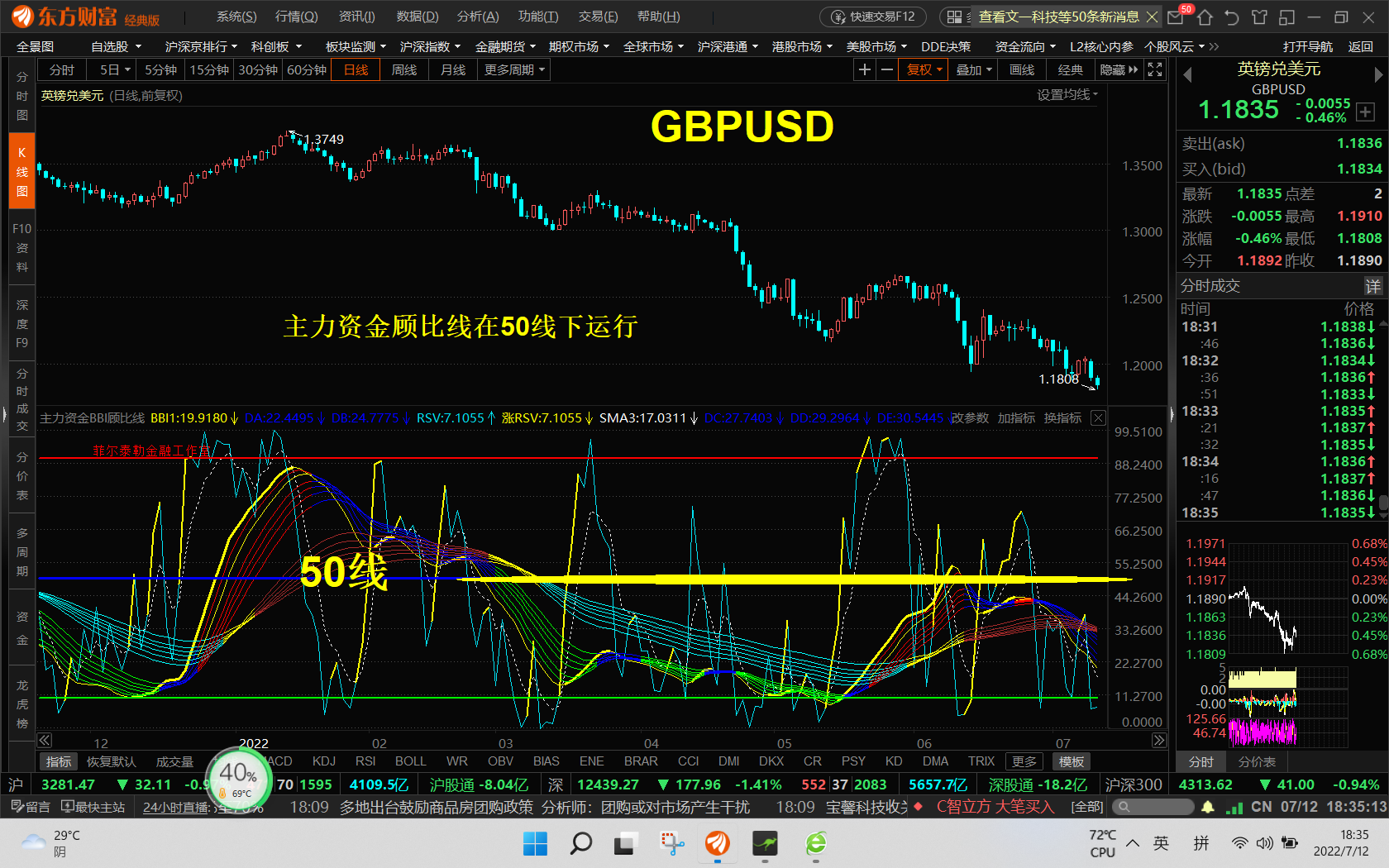
Task: Zoom in on the chart with the plus icon
Action: 864,69
